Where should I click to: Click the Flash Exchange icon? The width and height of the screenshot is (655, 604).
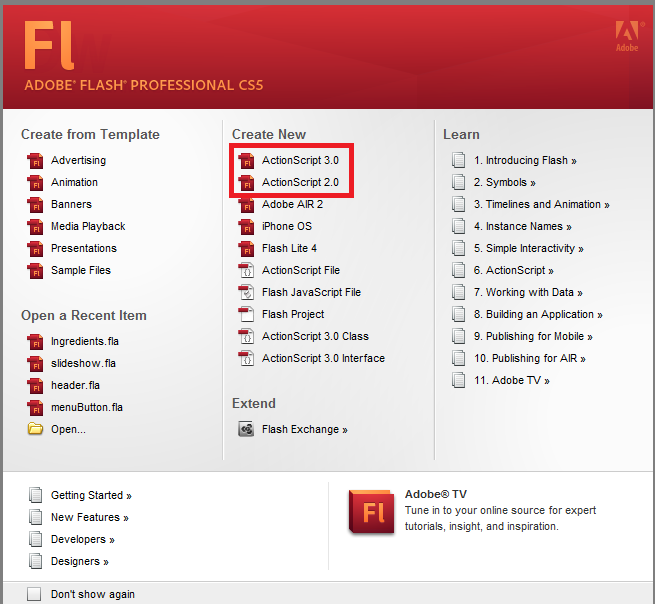(246, 429)
